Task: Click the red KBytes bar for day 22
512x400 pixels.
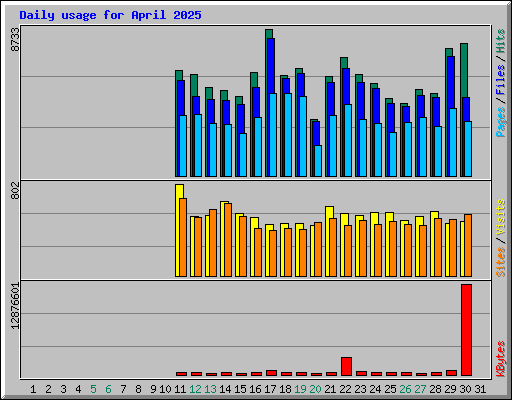Action: [346, 366]
